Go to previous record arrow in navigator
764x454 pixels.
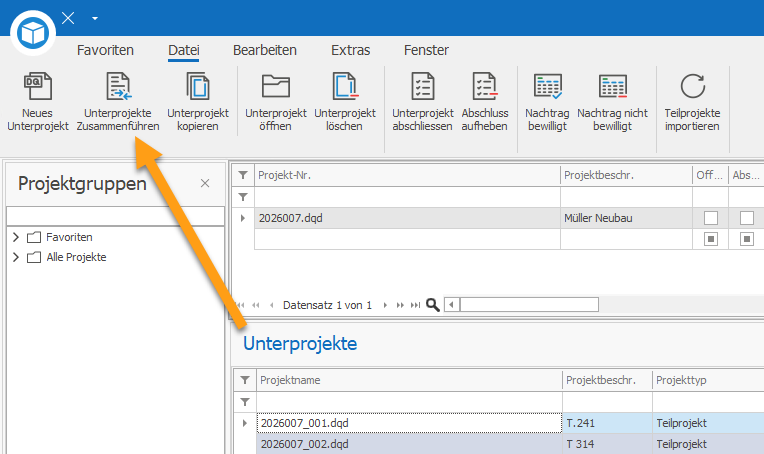271,305
